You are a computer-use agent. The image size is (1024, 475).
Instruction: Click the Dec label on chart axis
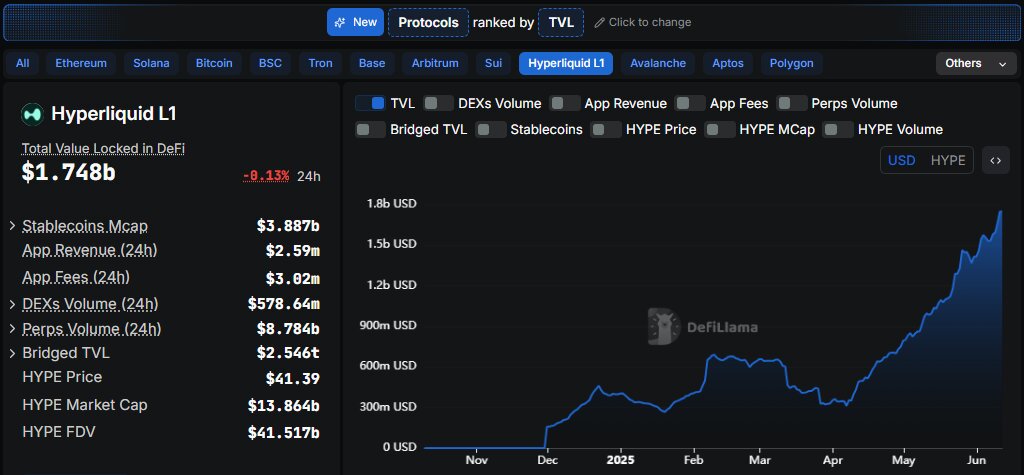tap(547, 460)
